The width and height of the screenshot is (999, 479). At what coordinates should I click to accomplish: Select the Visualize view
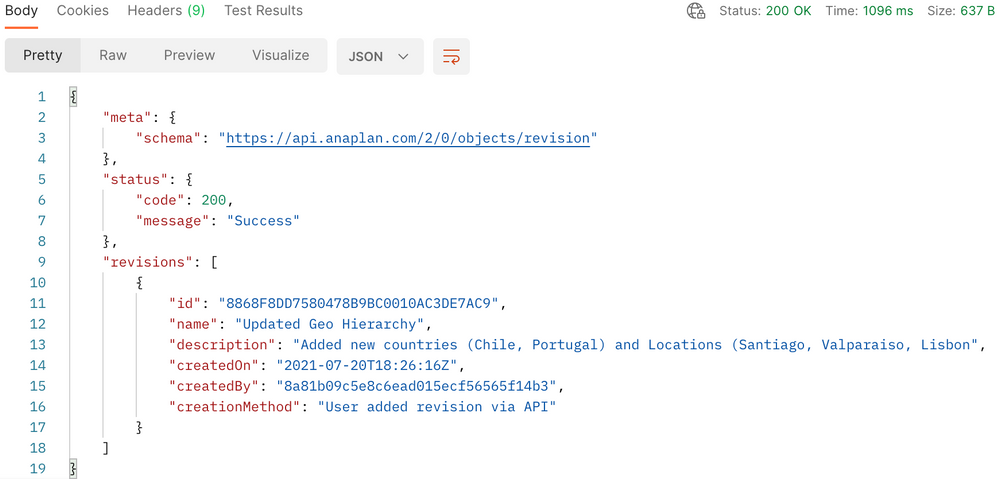280,55
